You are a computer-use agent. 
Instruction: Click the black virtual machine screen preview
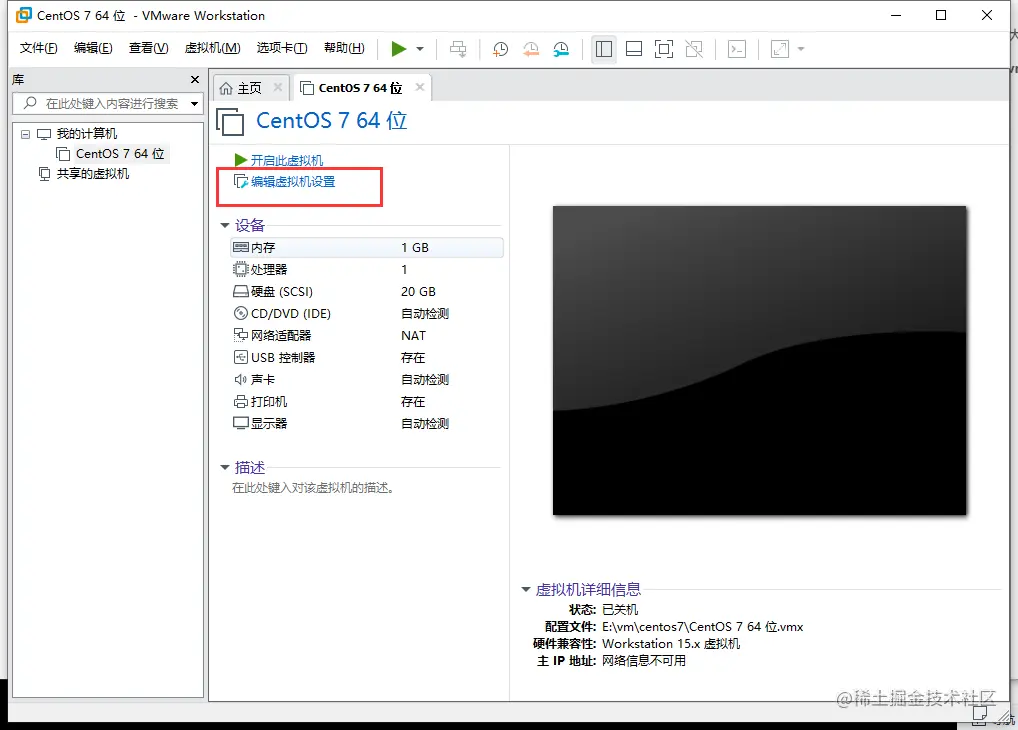pyautogui.click(x=759, y=360)
